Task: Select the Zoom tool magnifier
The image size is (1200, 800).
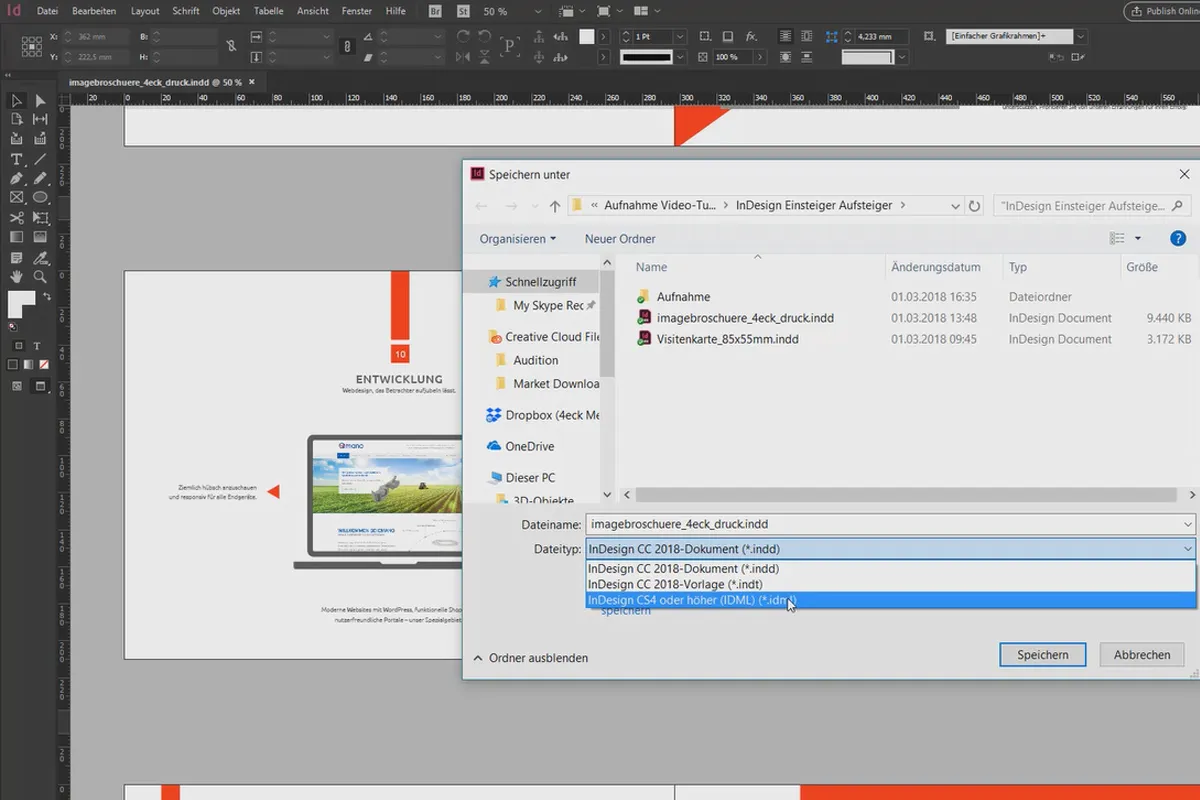Action: coord(40,276)
